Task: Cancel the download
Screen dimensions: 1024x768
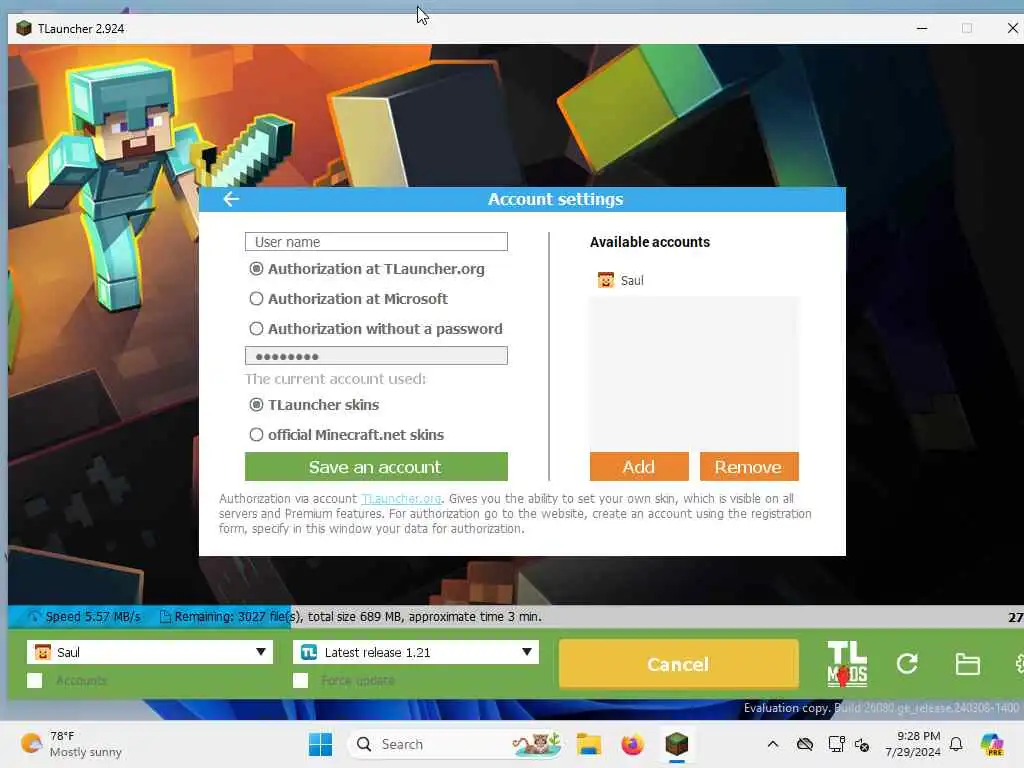Action: click(678, 664)
